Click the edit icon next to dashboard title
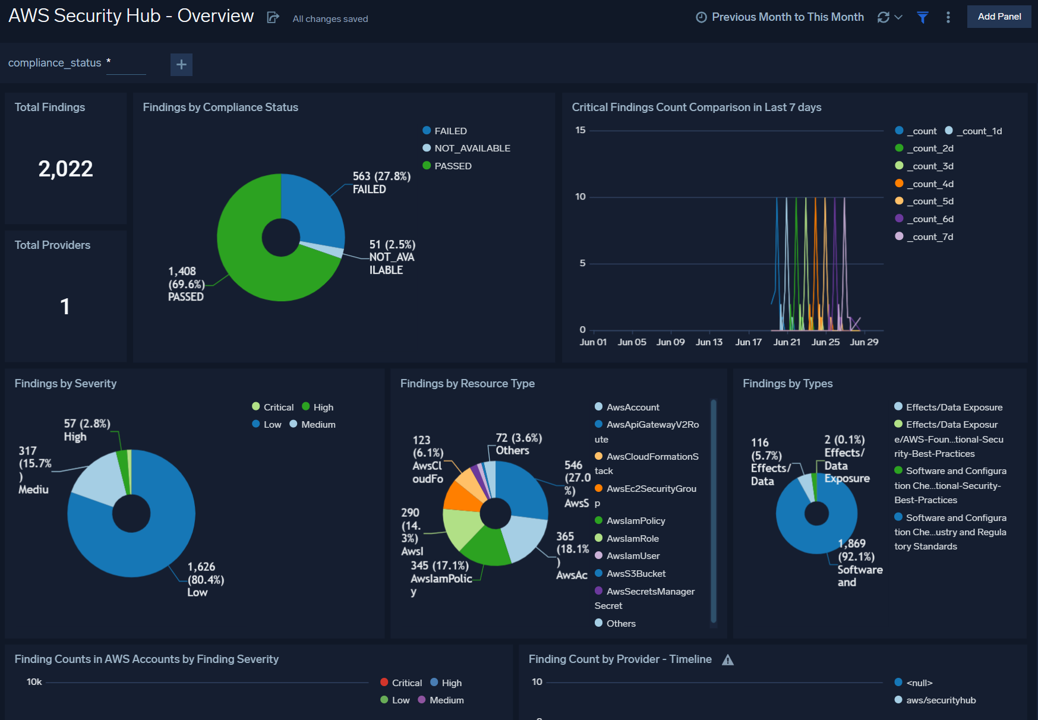The width and height of the screenshot is (1038, 720). [x=272, y=16]
